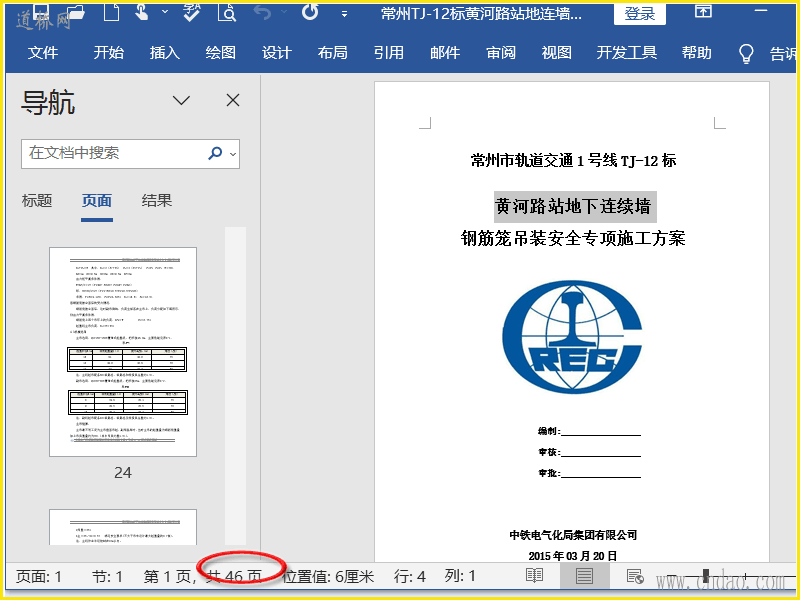Switch to the 邮件 ribbon tab
The height and width of the screenshot is (600, 800).
pyautogui.click(x=445, y=53)
